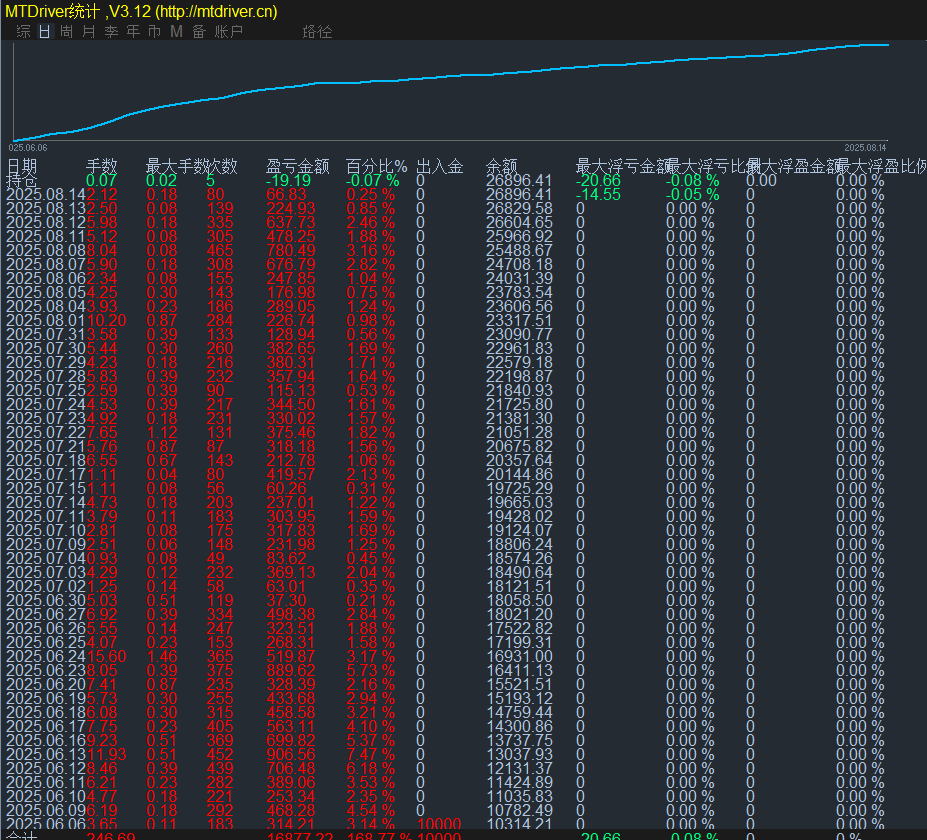Switch to the 综 summary tab
The width and height of the screenshot is (927, 840).
pyautogui.click(x=23, y=31)
